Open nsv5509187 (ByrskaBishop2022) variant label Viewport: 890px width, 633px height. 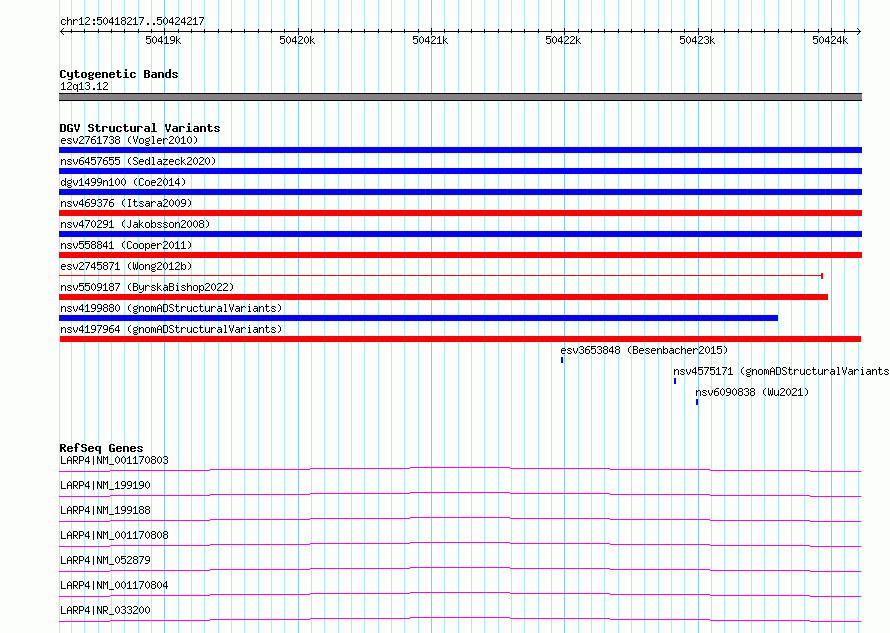[x=147, y=287]
